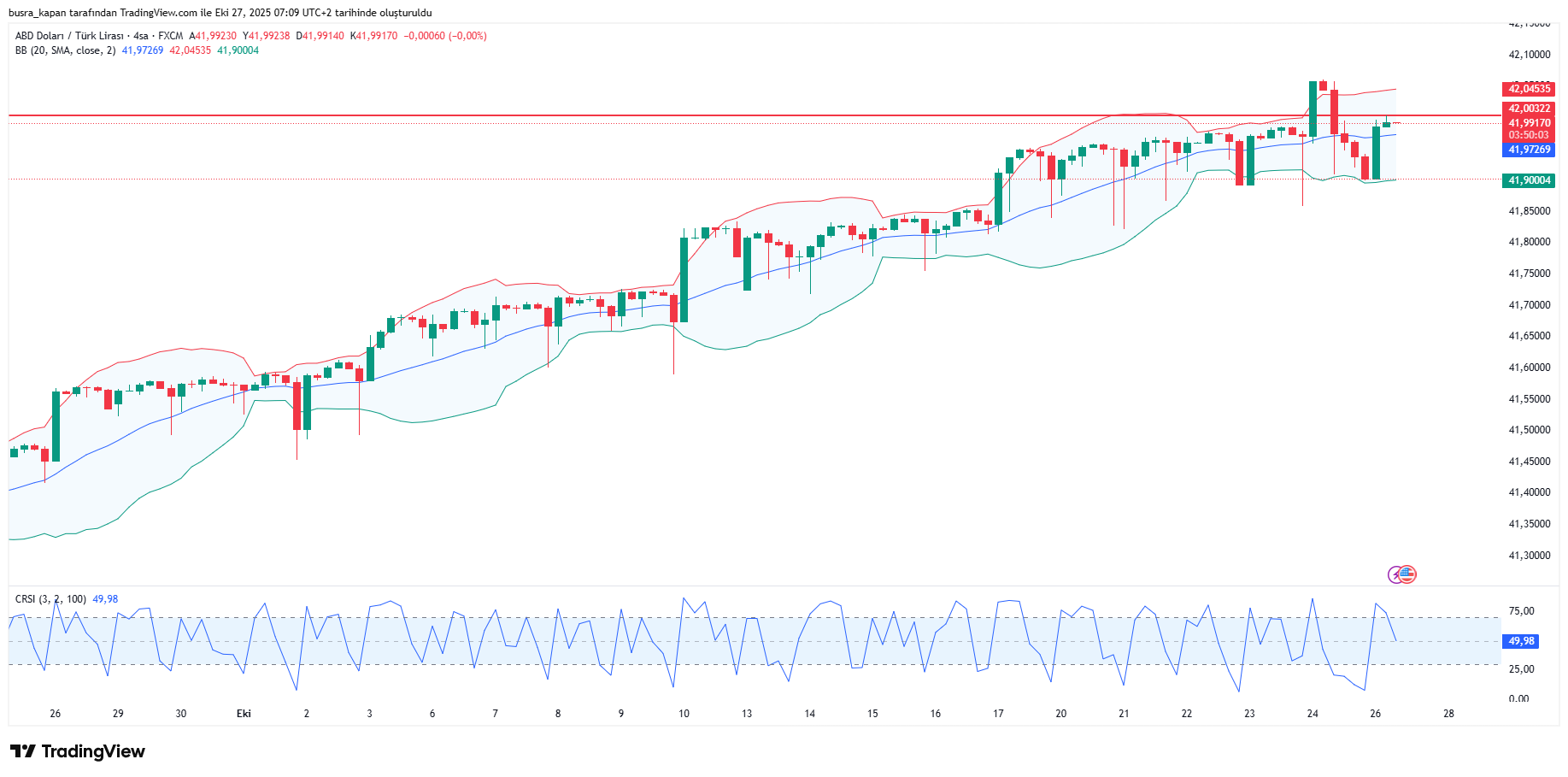
Task: Click the 41,50000 price axis label
Action: coord(1529,430)
